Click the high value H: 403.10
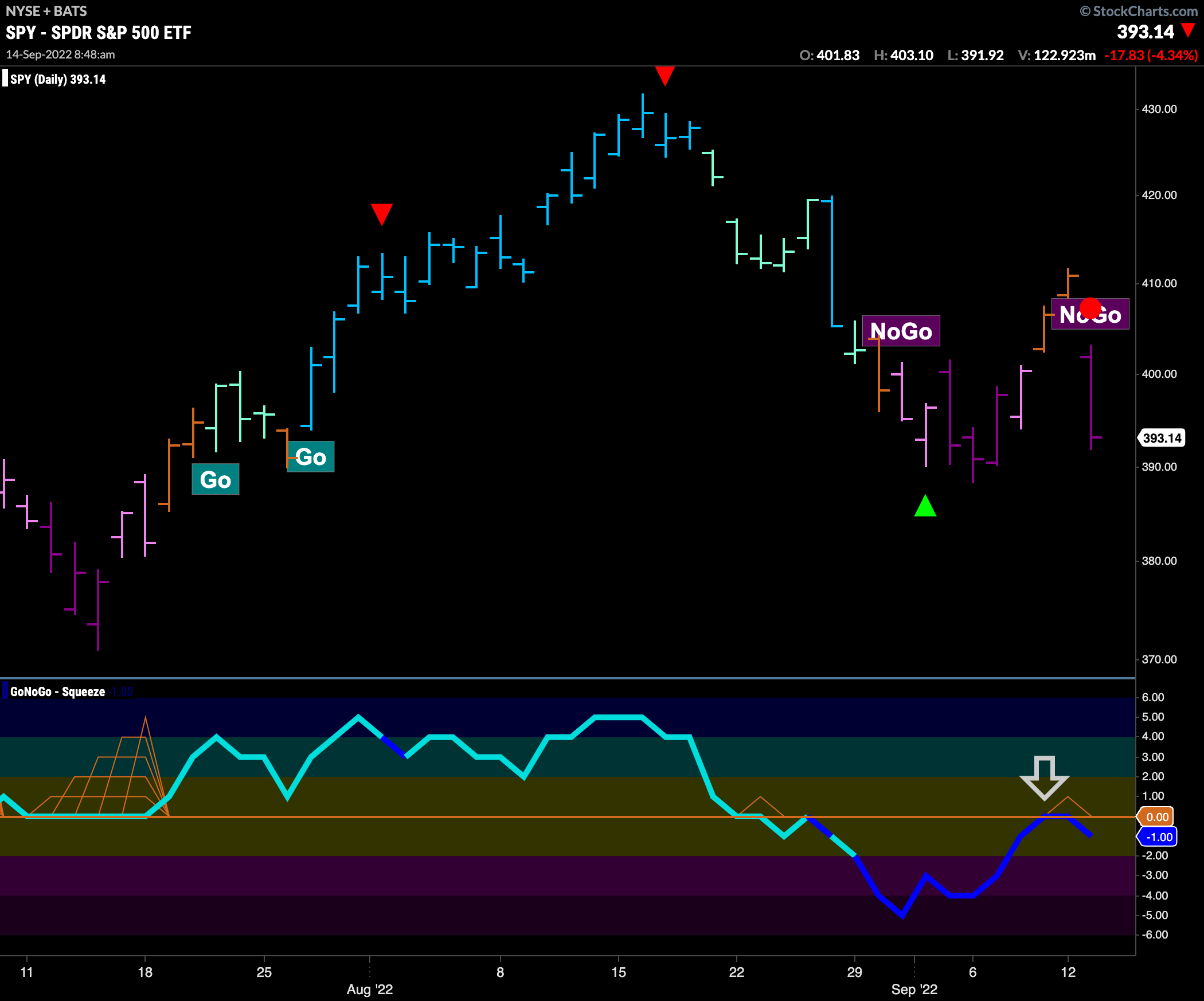Viewport: 1204px width, 1001px height. pyautogui.click(x=904, y=55)
